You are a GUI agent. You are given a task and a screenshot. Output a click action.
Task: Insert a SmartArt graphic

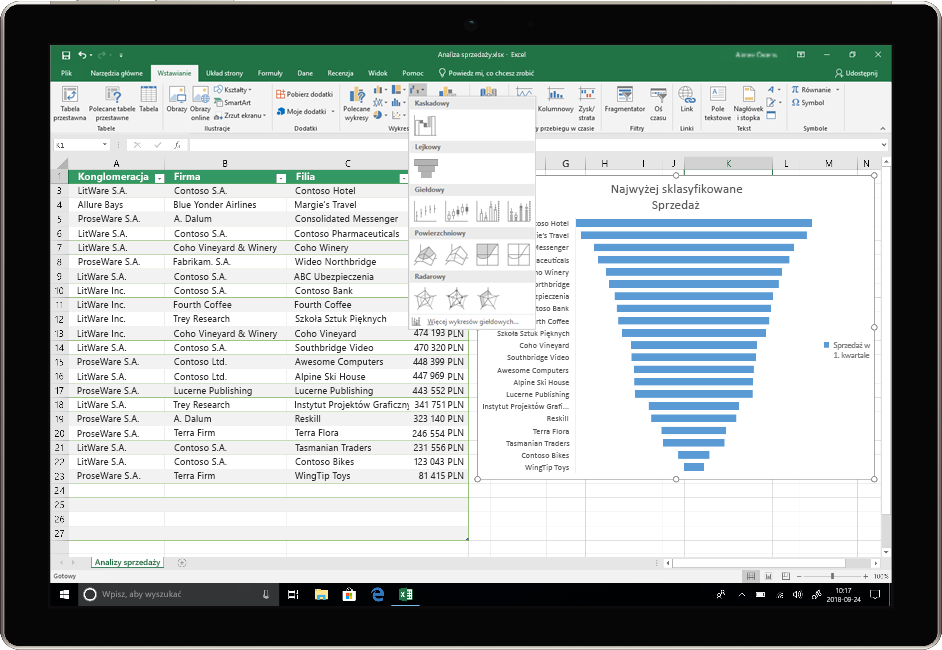(232, 103)
